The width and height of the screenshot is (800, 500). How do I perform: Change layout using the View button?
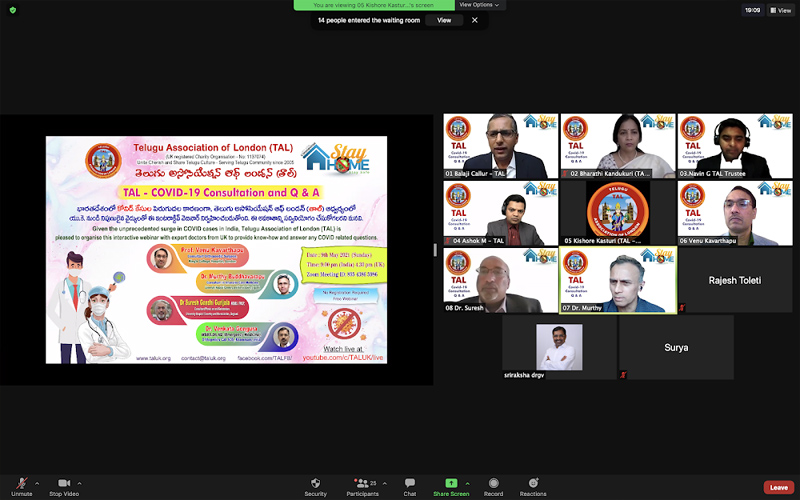[x=781, y=10]
